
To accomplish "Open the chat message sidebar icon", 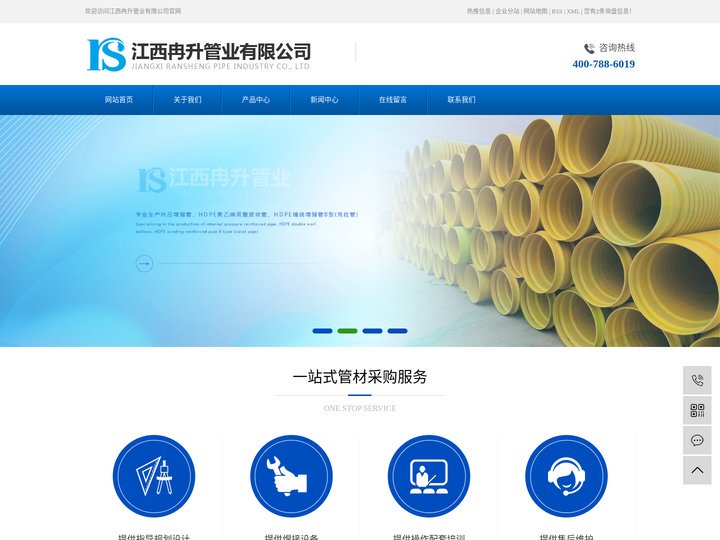I will [697, 440].
